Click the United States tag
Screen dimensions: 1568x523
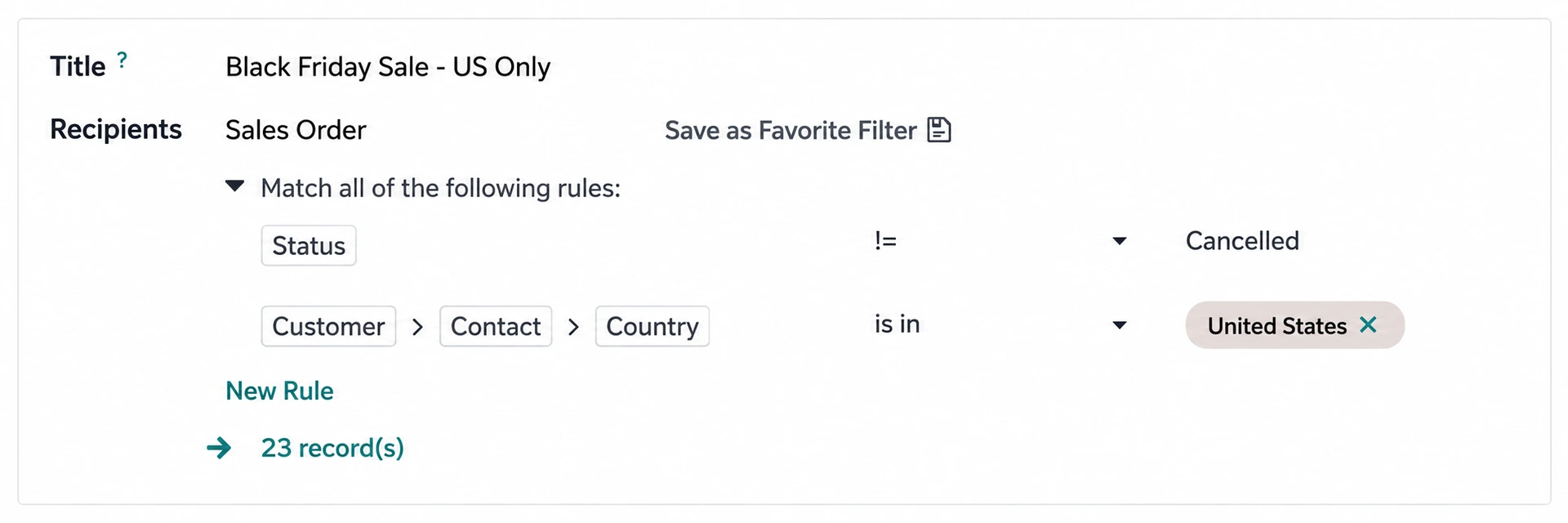pyautogui.click(x=1276, y=325)
